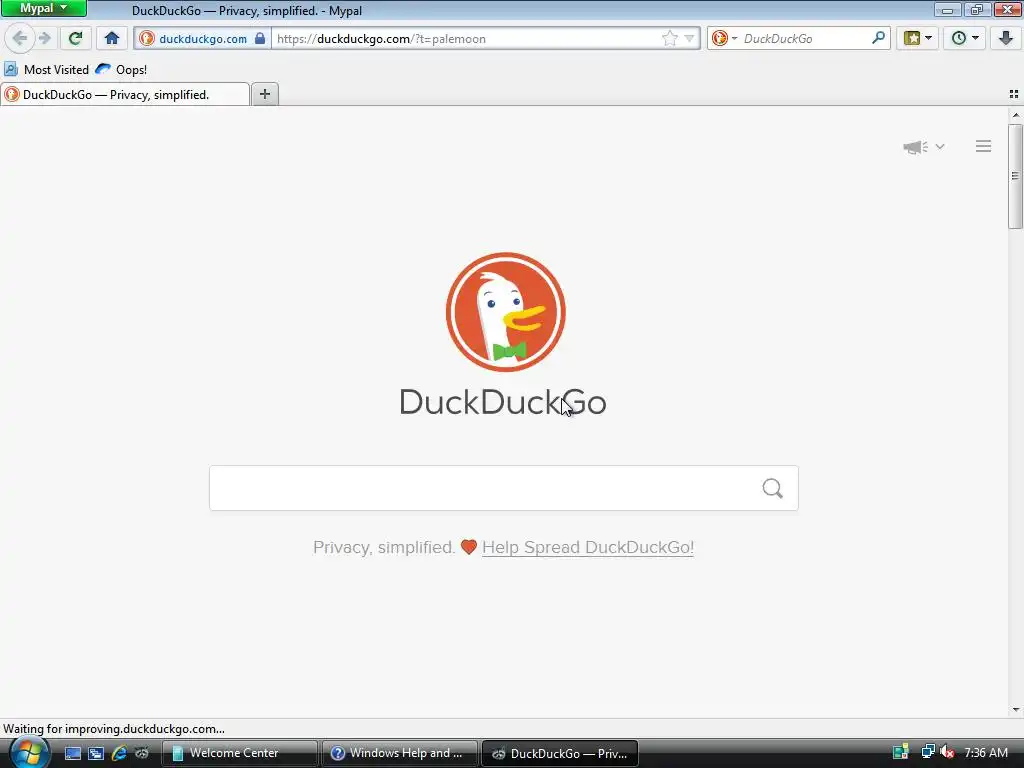Open the search engine selector dropdown
This screenshot has height=768, width=1024.
pos(724,39)
